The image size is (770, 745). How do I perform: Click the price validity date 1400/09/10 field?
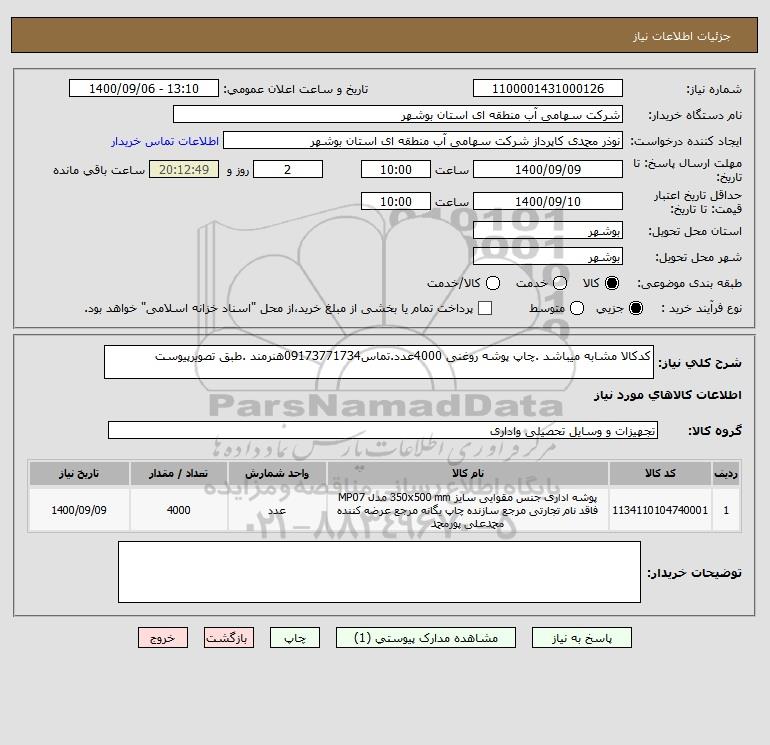(x=548, y=201)
